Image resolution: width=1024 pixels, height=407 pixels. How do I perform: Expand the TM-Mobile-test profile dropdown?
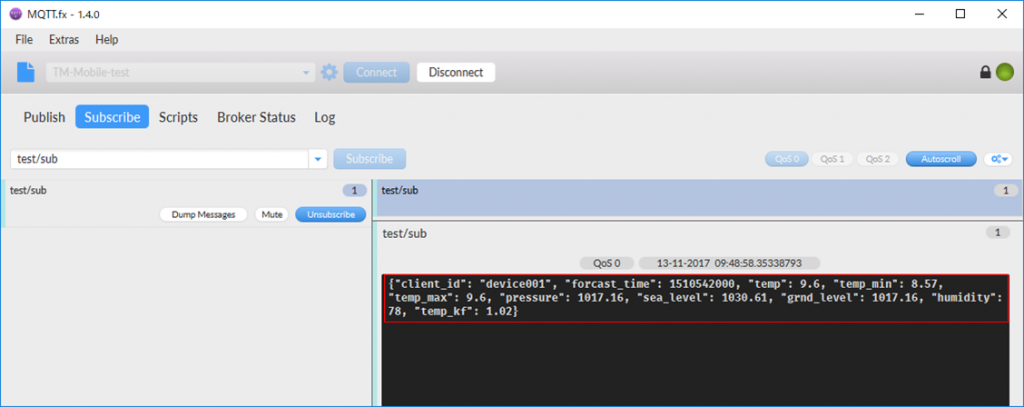[x=306, y=73]
